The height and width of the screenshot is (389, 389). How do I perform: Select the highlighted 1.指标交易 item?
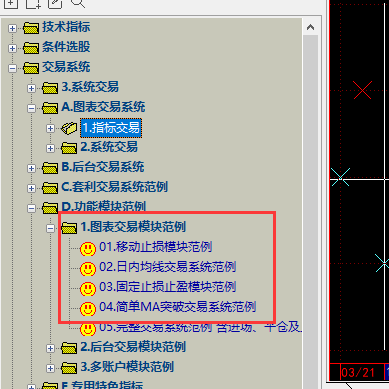pyautogui.click(x=111, y=128)
